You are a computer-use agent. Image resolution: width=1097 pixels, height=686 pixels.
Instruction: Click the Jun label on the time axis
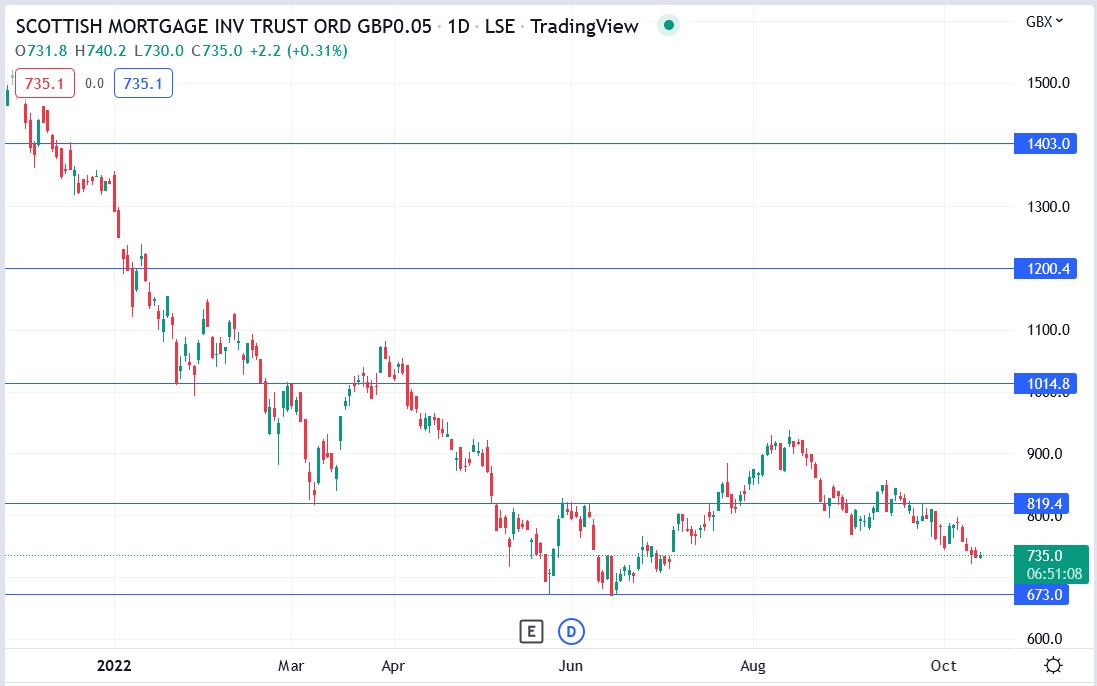click(571, 664)
